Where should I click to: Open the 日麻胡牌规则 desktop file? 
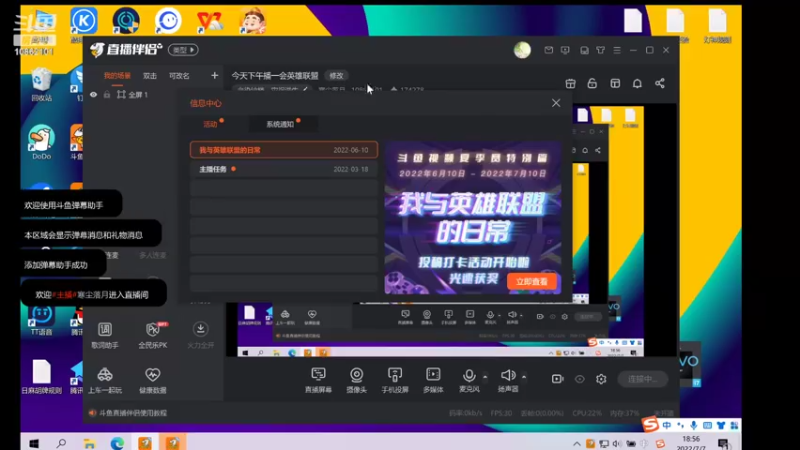tap(41, 377)
